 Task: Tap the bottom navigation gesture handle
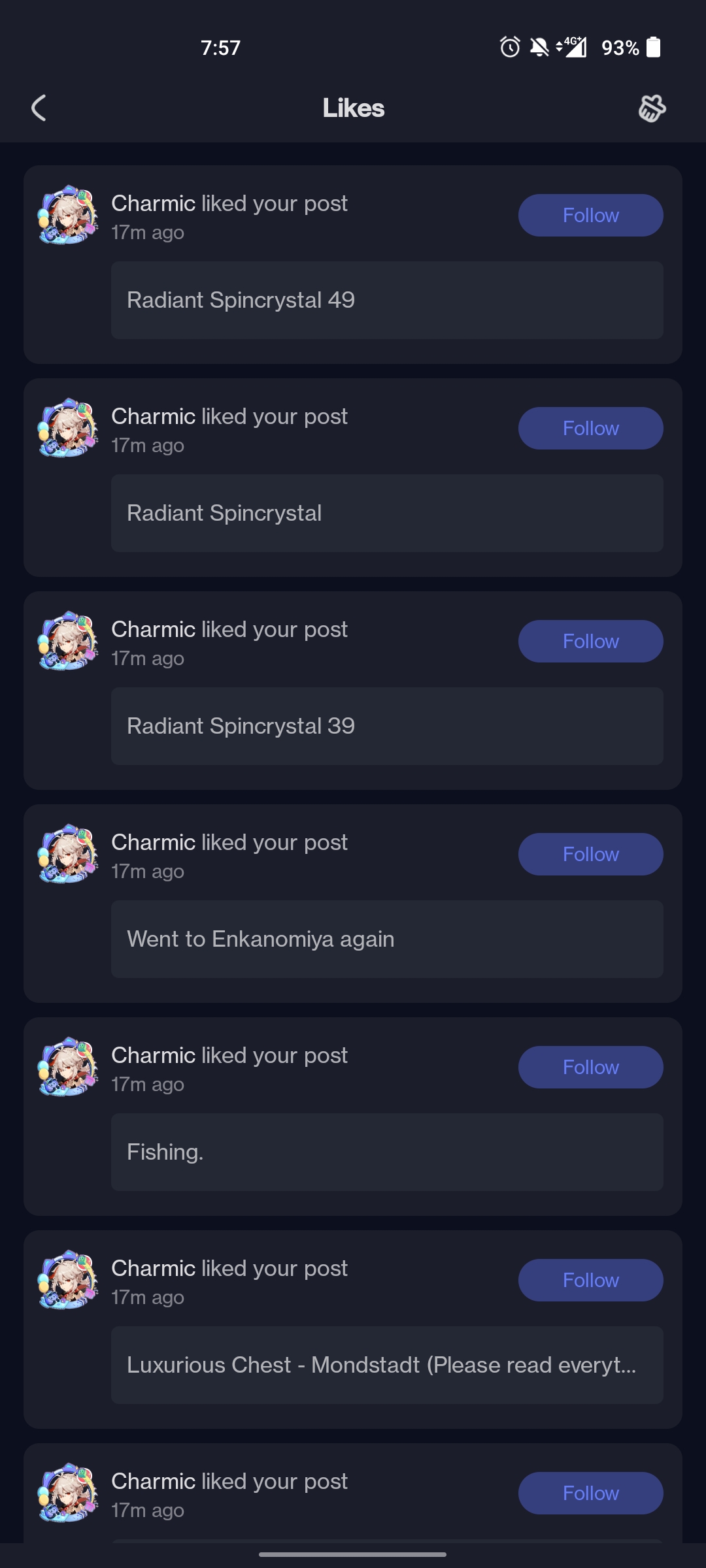click(353, 1554)
